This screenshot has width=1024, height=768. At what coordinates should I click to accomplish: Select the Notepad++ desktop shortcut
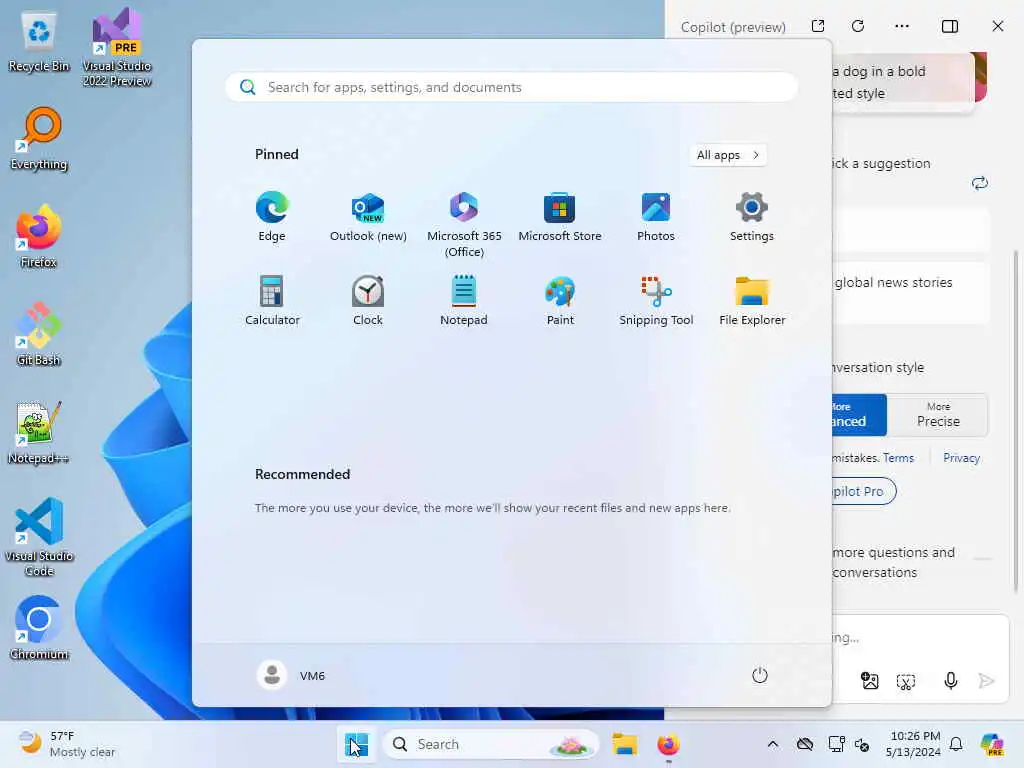(x=39, y=433)
